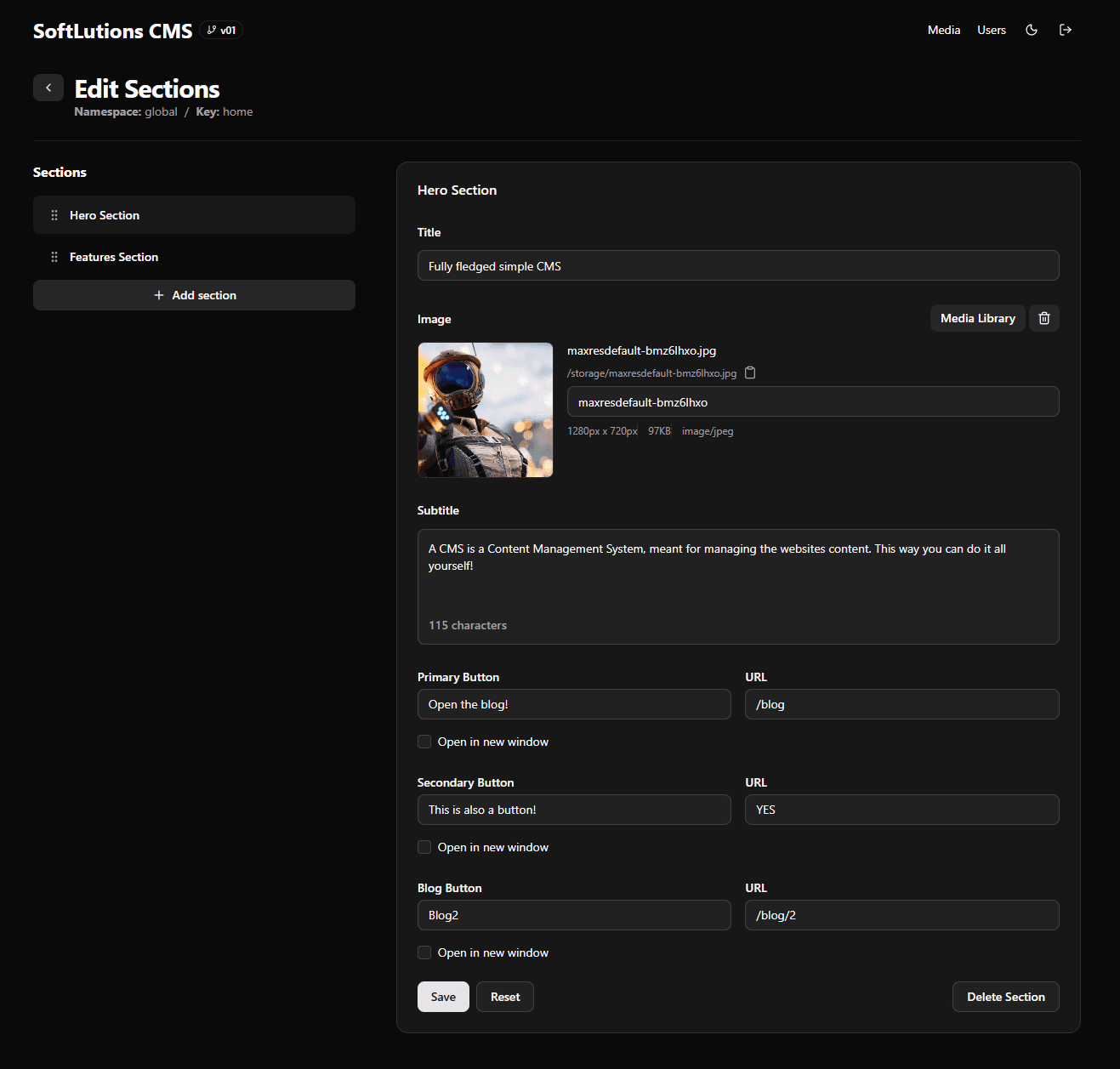
Task: Open the v01 version badge
Action: (220, 29)
